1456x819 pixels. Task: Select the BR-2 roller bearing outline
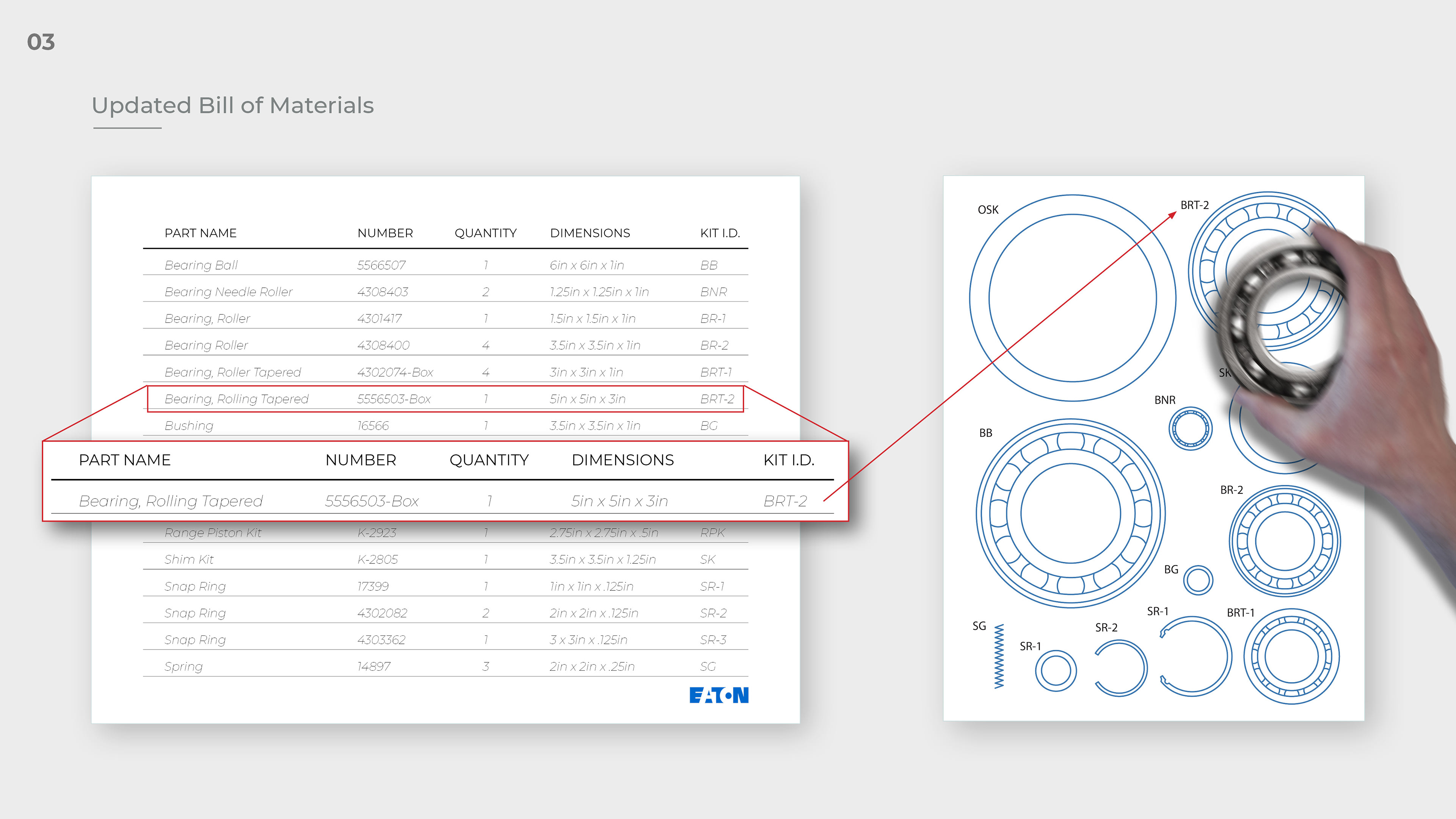pos(1284,541)
